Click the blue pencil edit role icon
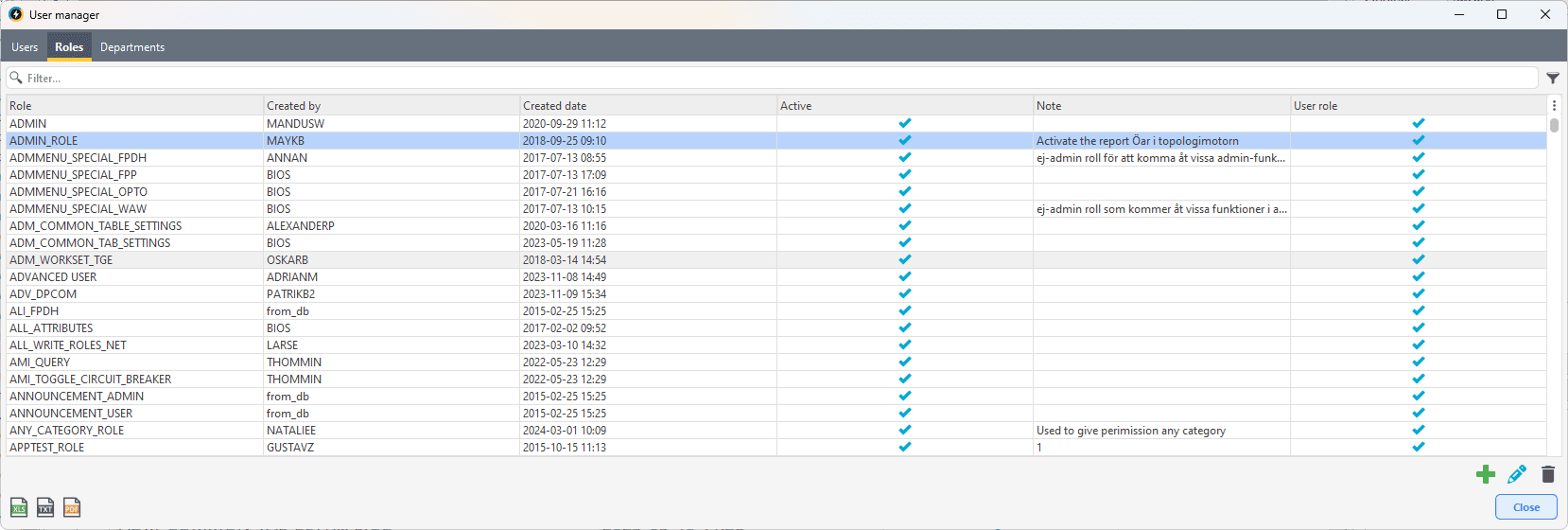 tap(1517, 474)
